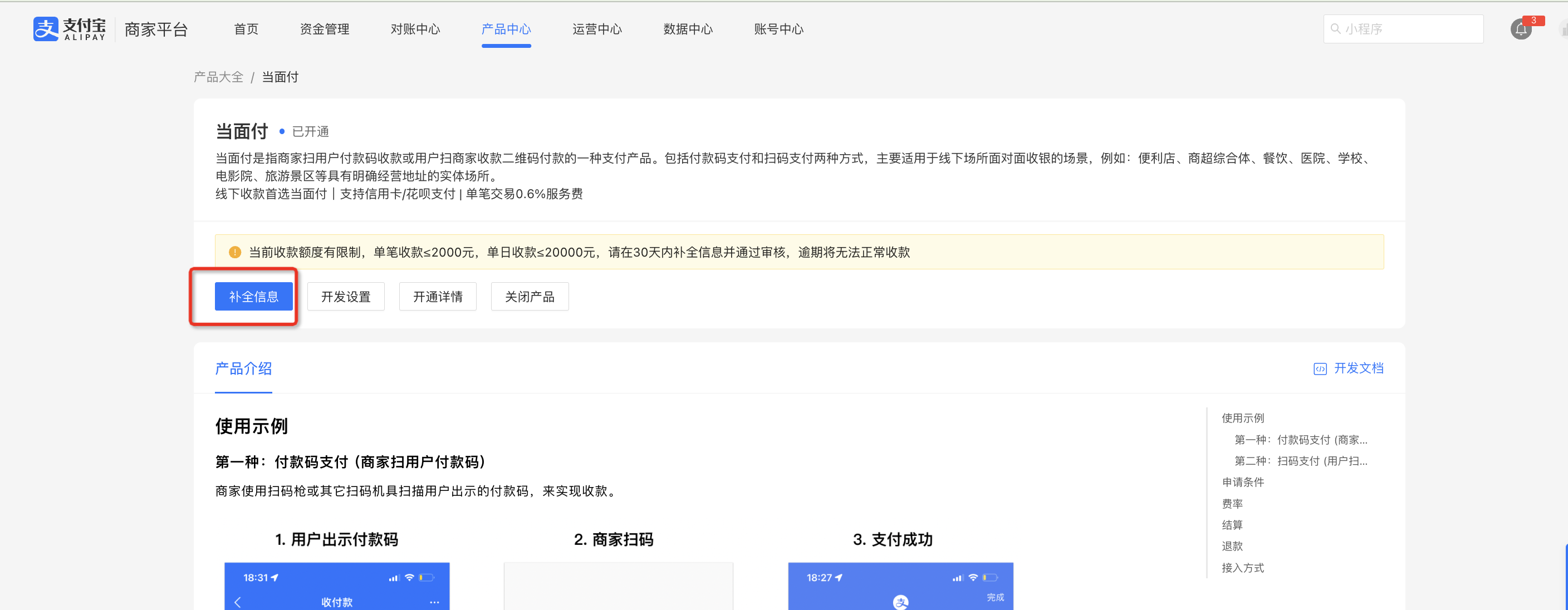Click the 支付成功 phone screenshot thumbnail
The height and width of the screenshot is (610, 1568).
click(x=900, y=586)
